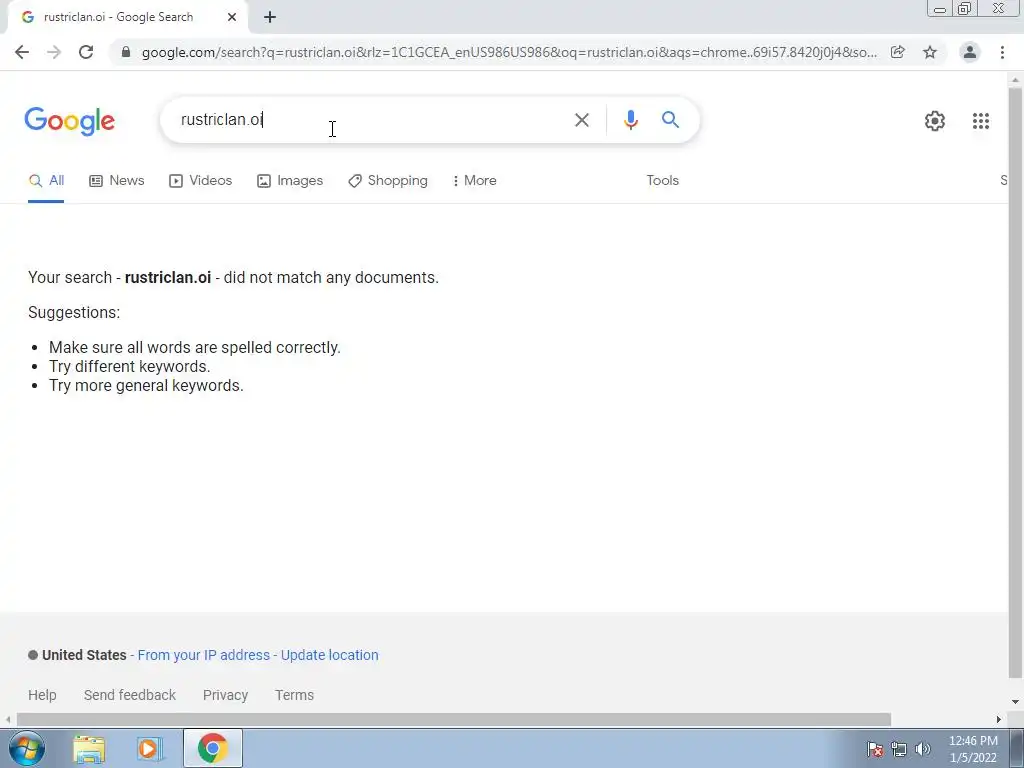Start voice search with the microphone

pyautogui.click(x=630, y=120)
